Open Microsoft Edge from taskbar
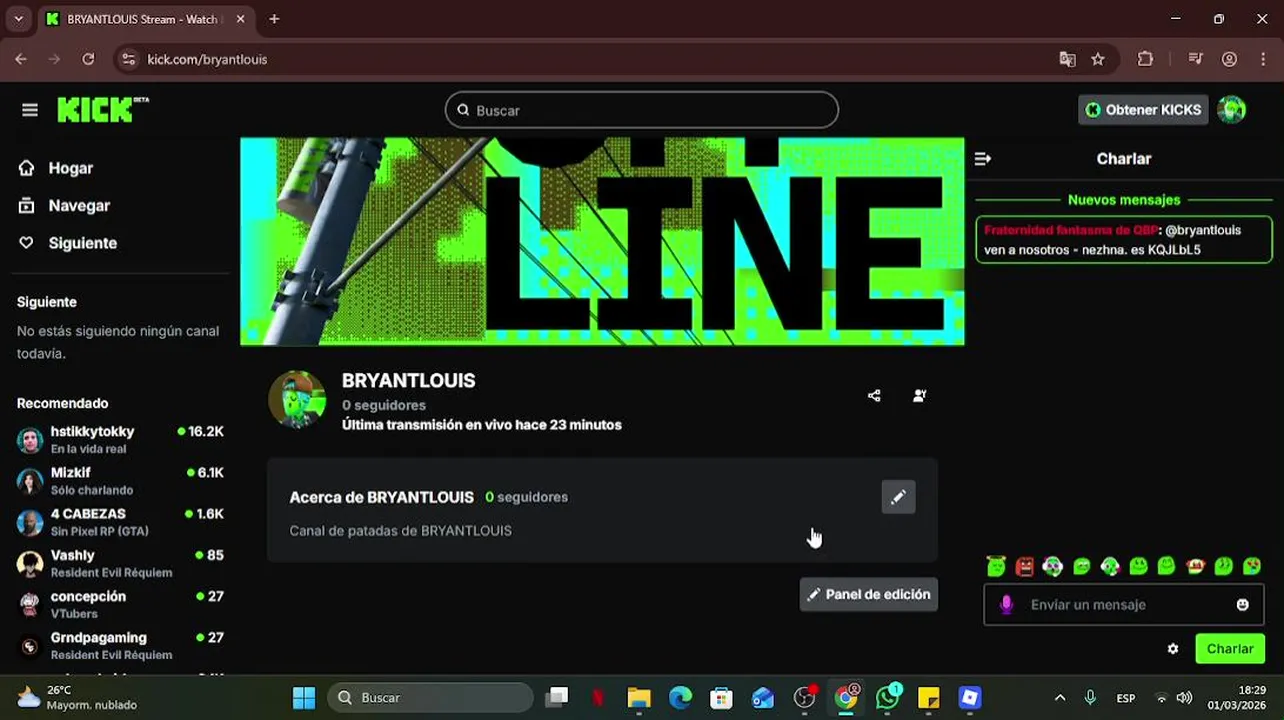This screenshot has height=720, width=1284. [680, 697]
